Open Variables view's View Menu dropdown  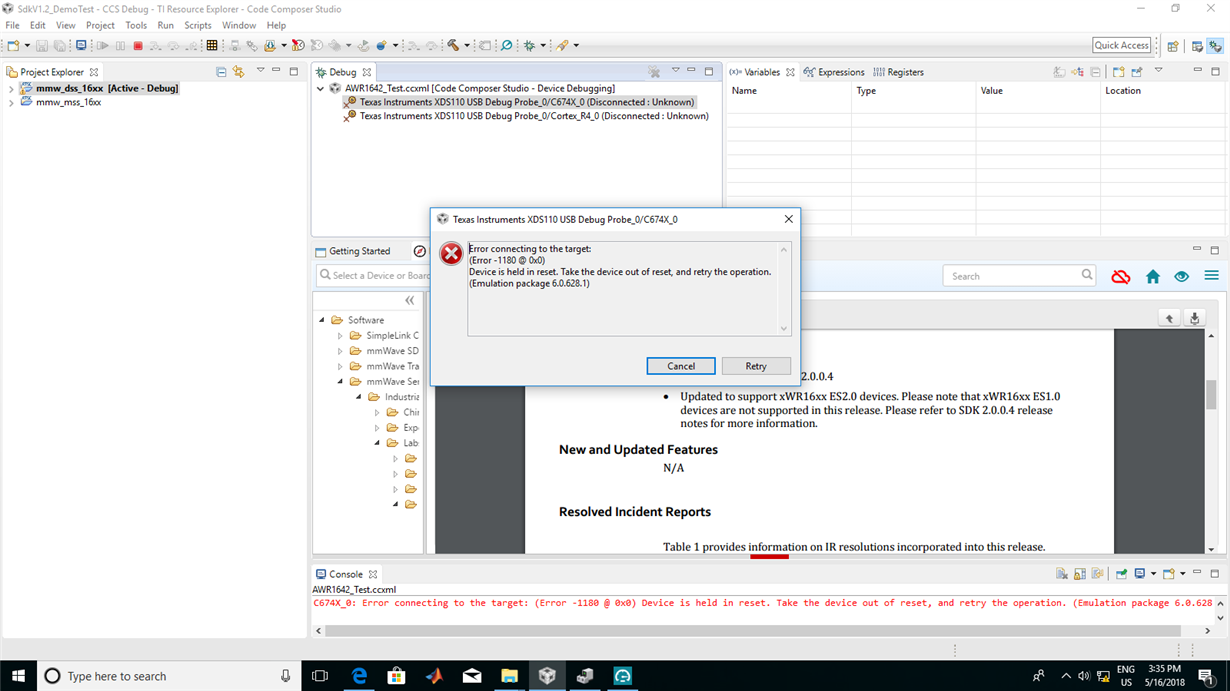(1159, 71)
